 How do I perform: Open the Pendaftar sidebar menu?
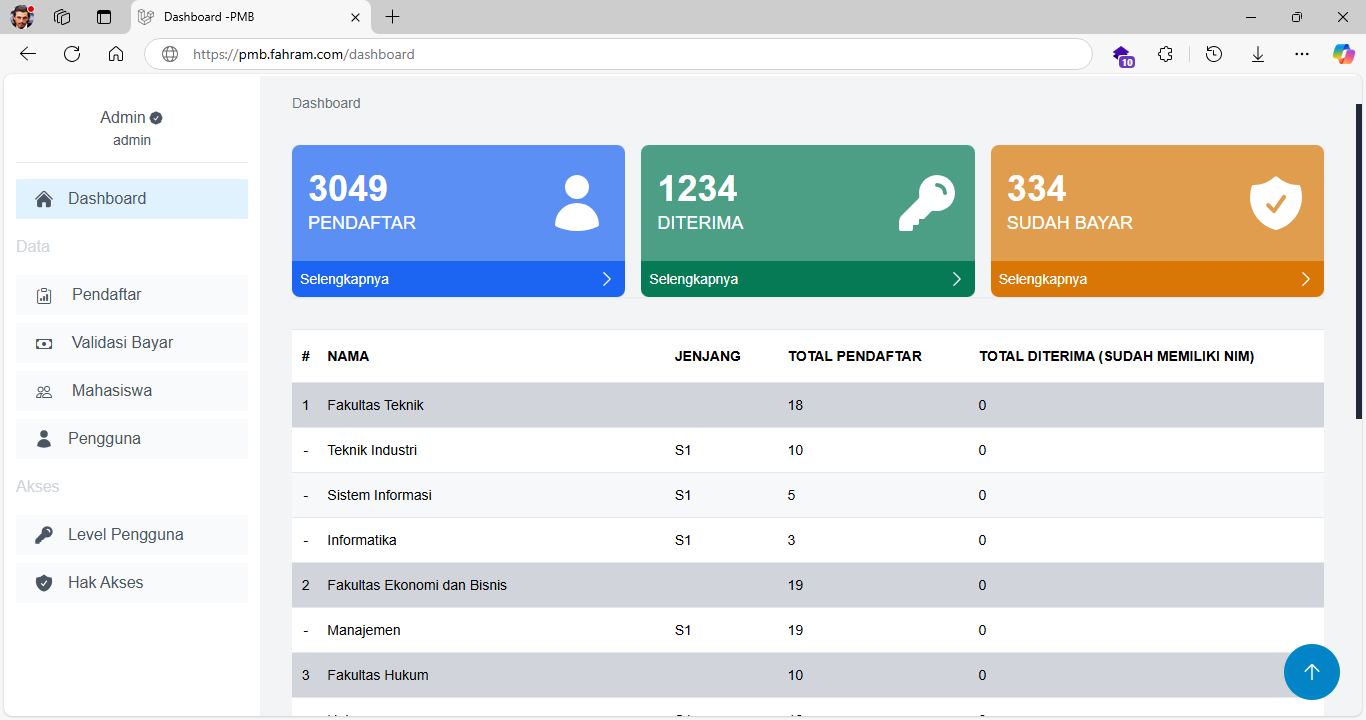tap(106, 295)
